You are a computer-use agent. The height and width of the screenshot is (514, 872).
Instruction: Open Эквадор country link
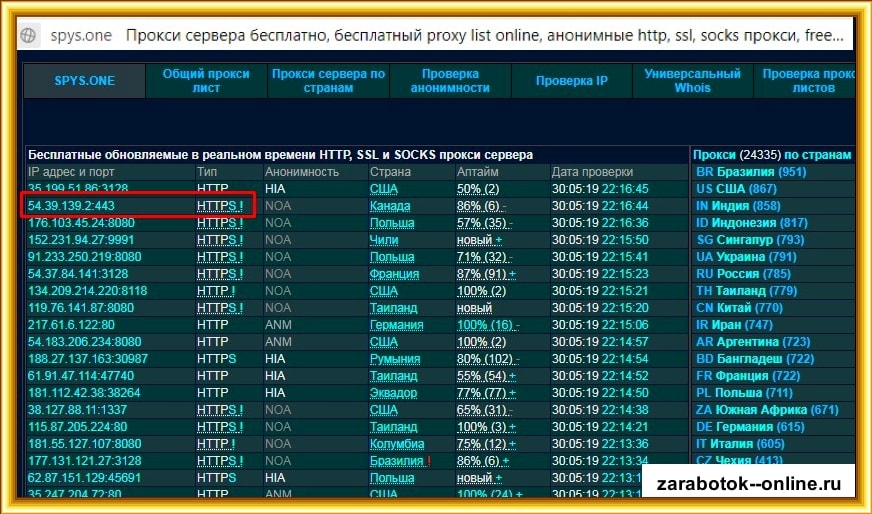(393, 393)
